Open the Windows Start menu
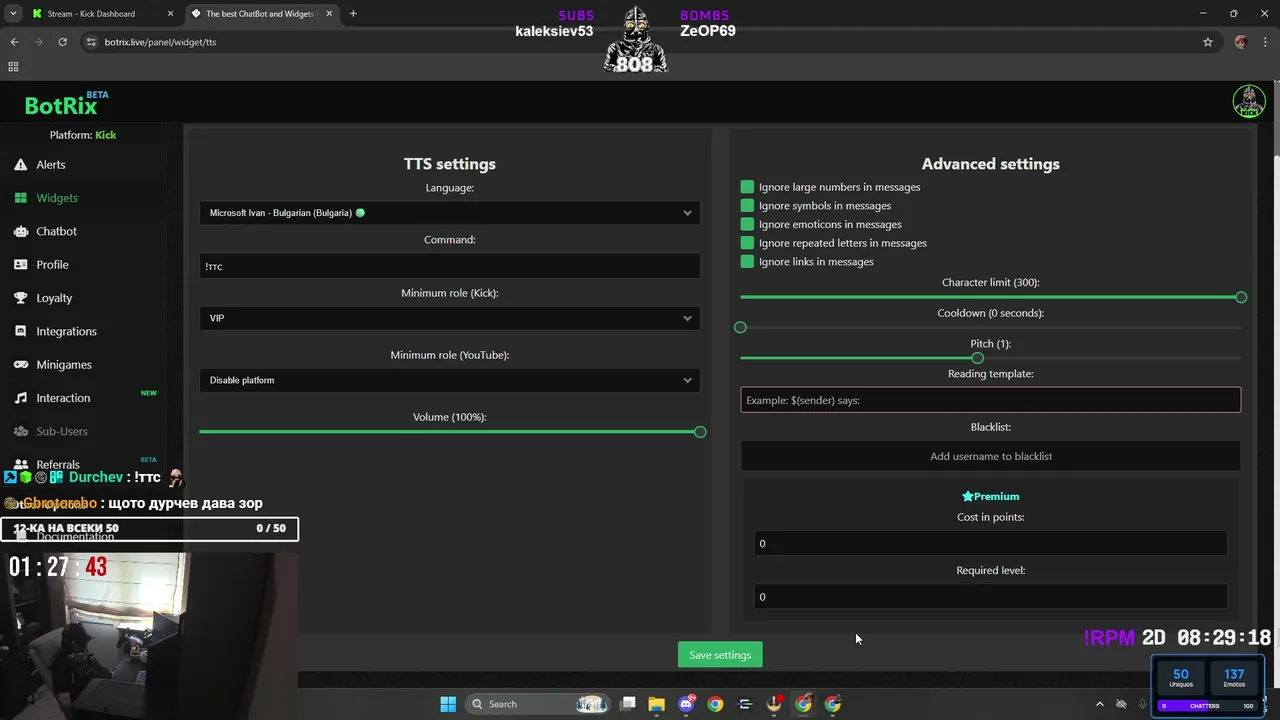This screenshot has width=1280, height=720. pos(448,704)
